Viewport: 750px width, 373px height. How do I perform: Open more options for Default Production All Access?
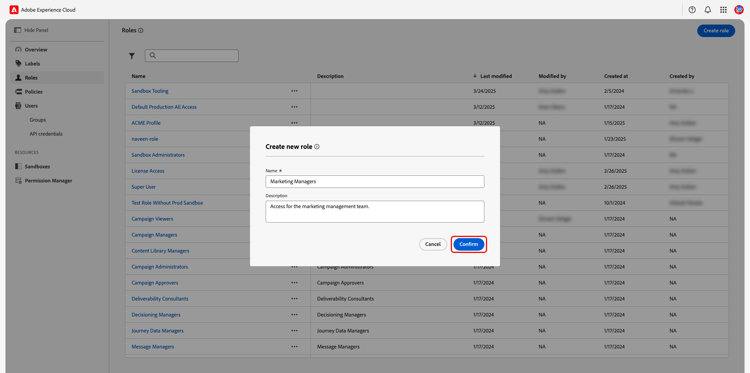[x=294, y=107]
